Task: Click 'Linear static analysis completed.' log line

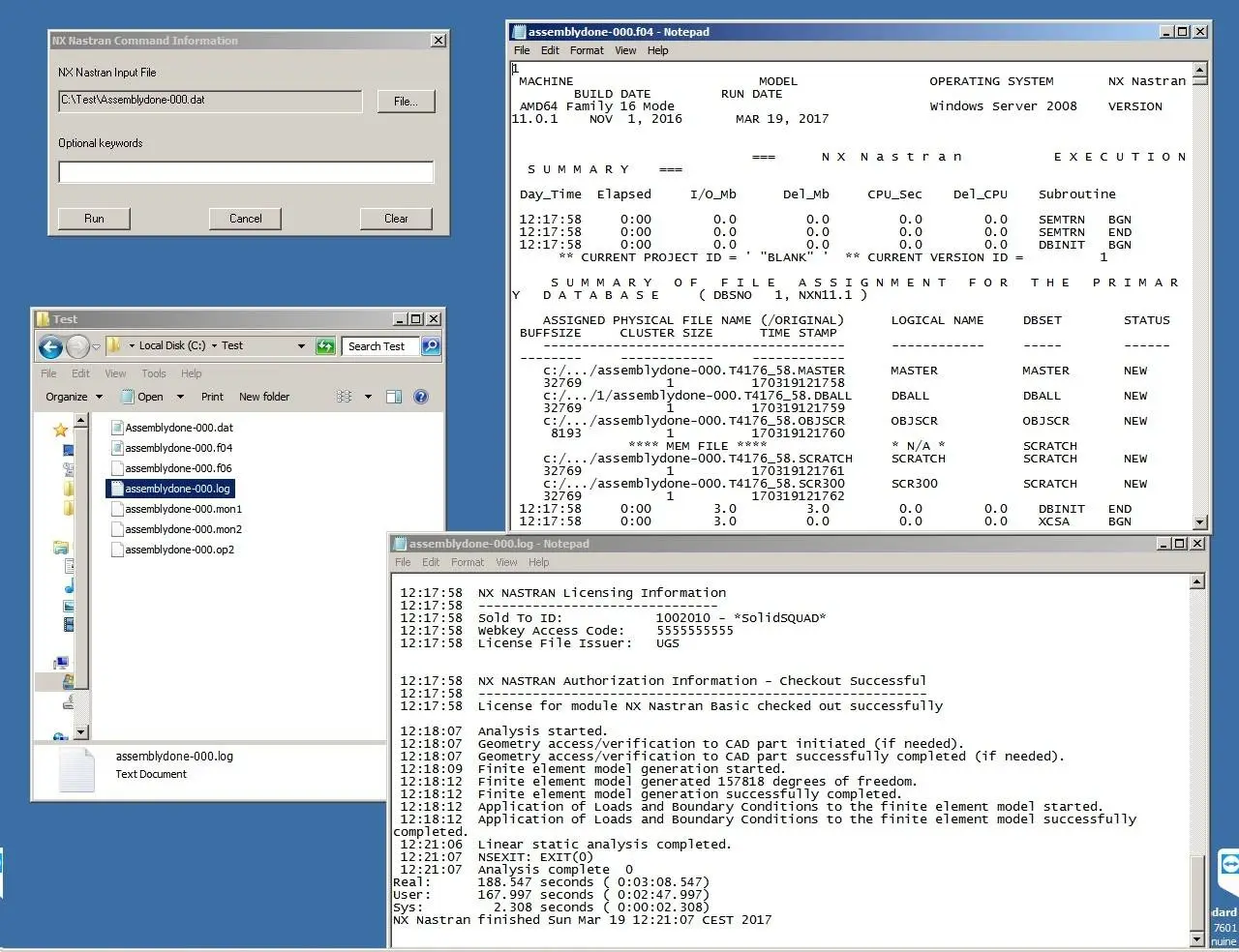Action: coord(604,845)
